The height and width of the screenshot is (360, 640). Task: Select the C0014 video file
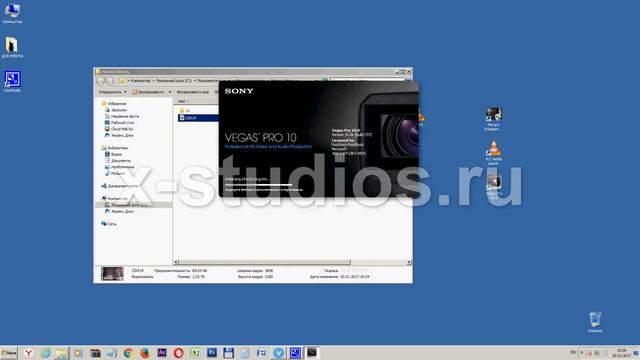click(198, 118)
